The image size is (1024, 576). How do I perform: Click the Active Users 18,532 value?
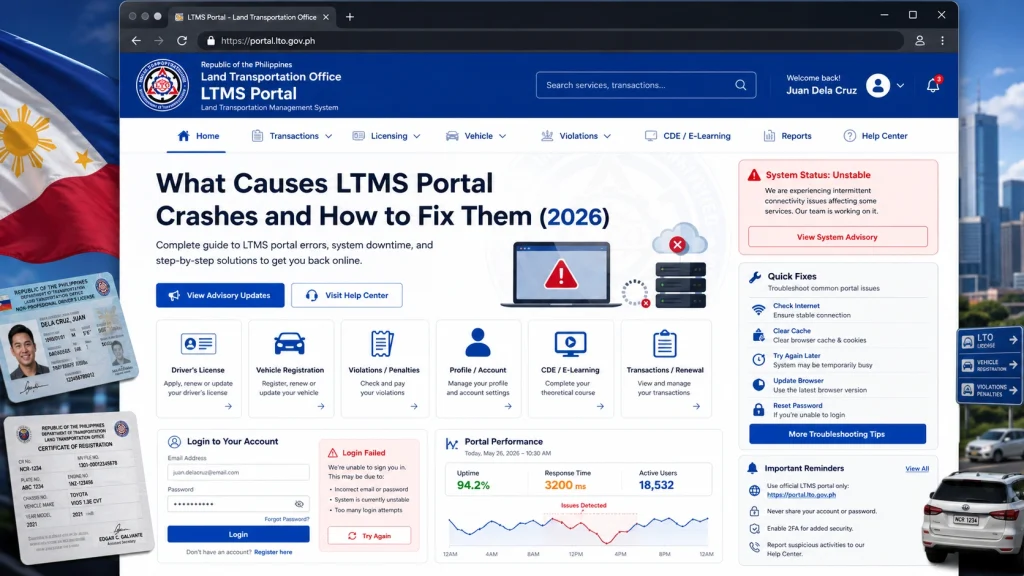656,485
